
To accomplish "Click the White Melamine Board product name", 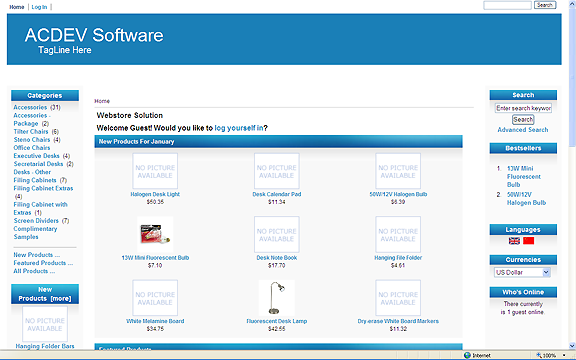I will 155,321.
